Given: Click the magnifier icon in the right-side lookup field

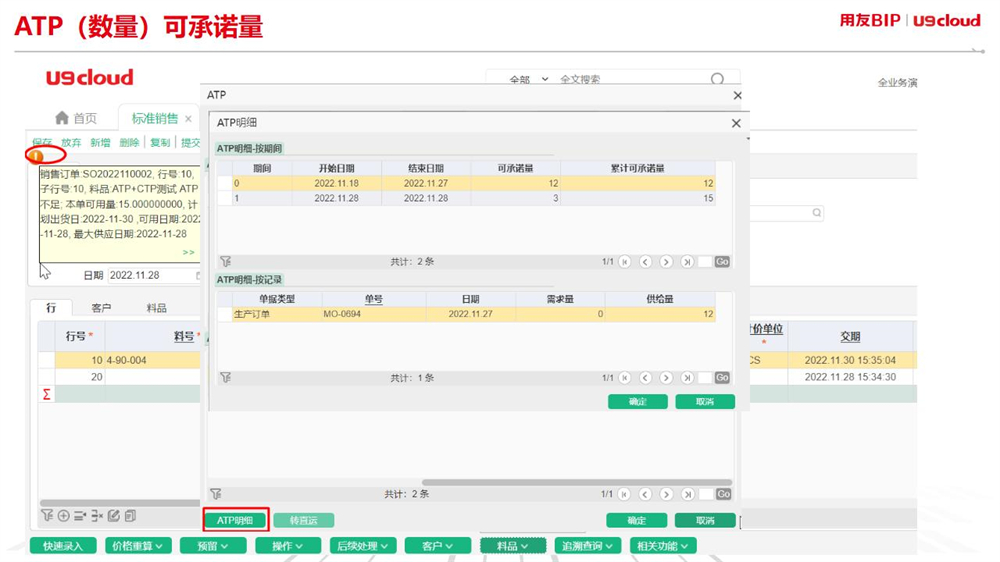Looking at the screenshot, I should point(816,212).
